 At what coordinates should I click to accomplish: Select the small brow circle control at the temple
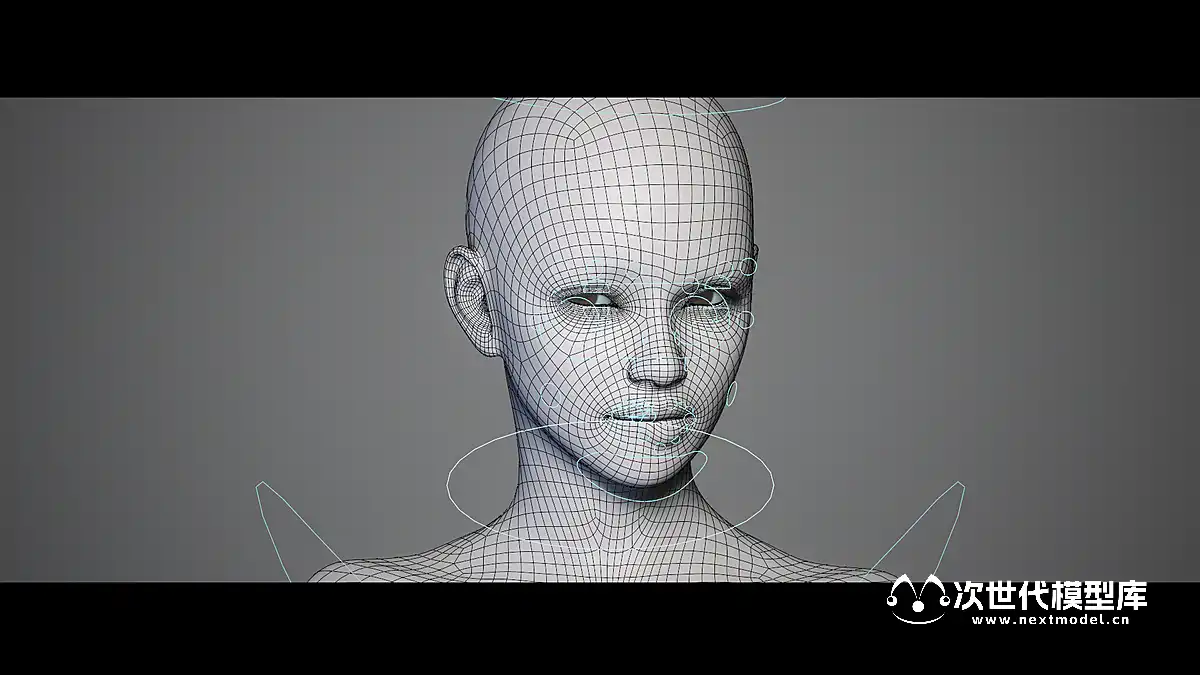point(750,268)
